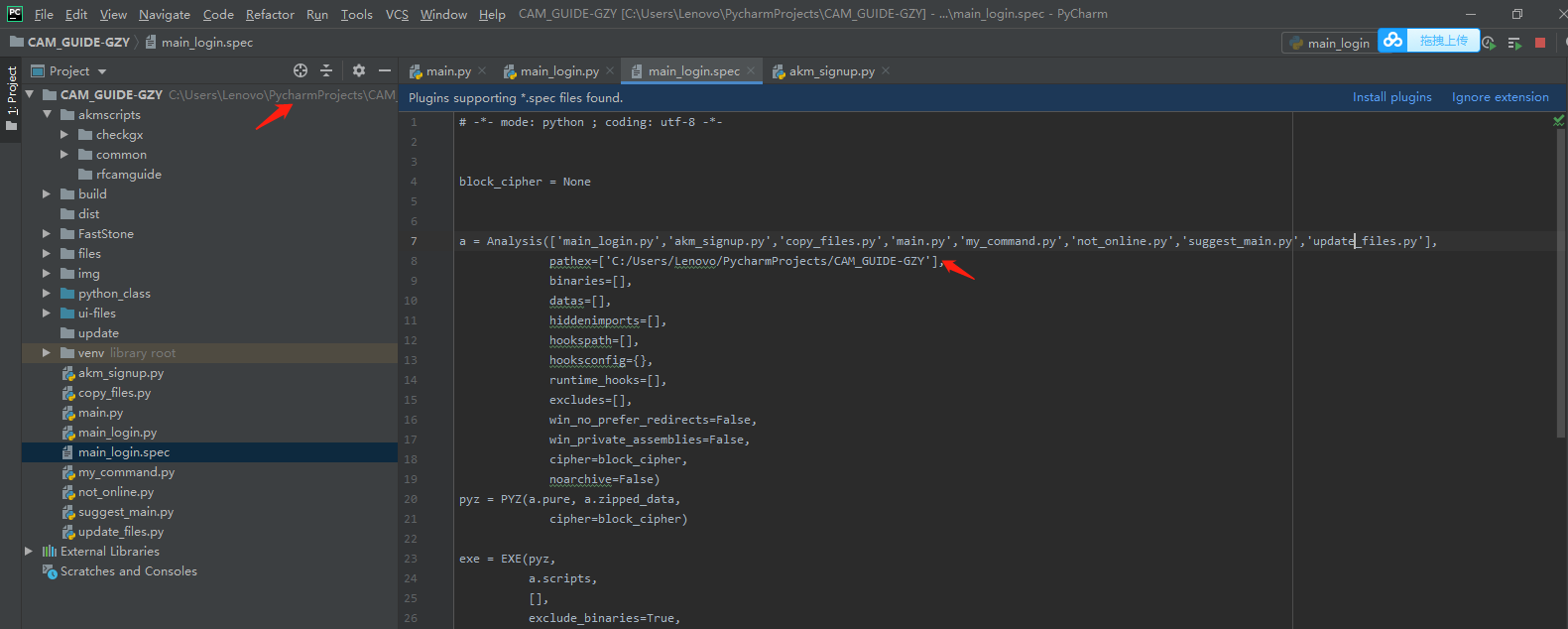The image size is (1568, 629).
Task: Expand the build folder
Action: click(x=47, y=193)
